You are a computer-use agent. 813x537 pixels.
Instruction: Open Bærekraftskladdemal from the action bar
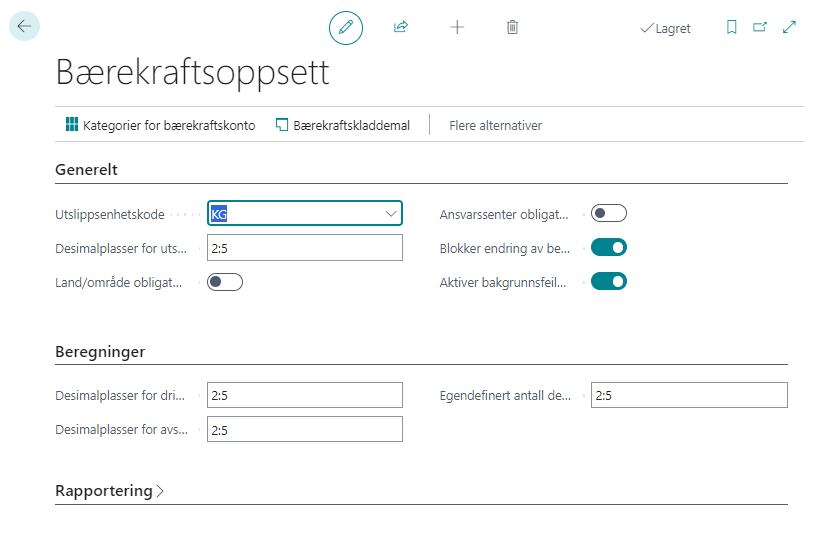[x=343, y=125]
